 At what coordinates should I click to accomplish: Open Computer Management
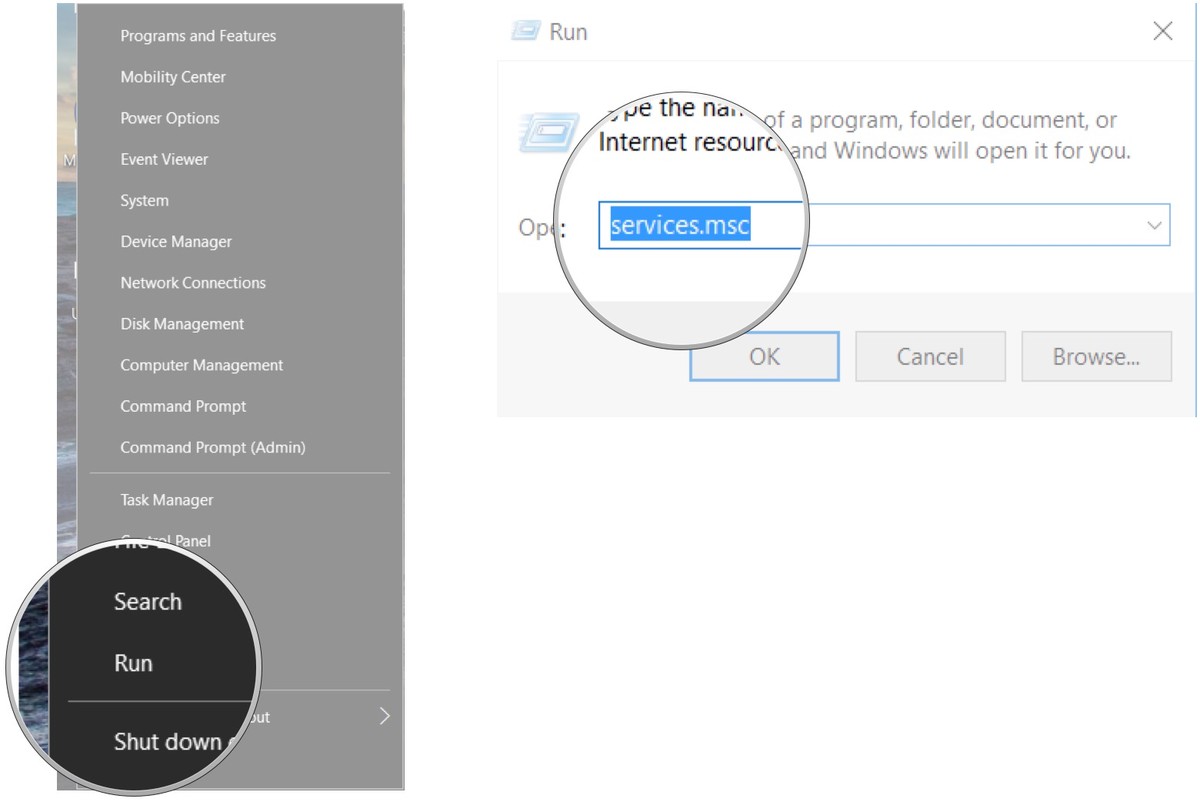201,365
